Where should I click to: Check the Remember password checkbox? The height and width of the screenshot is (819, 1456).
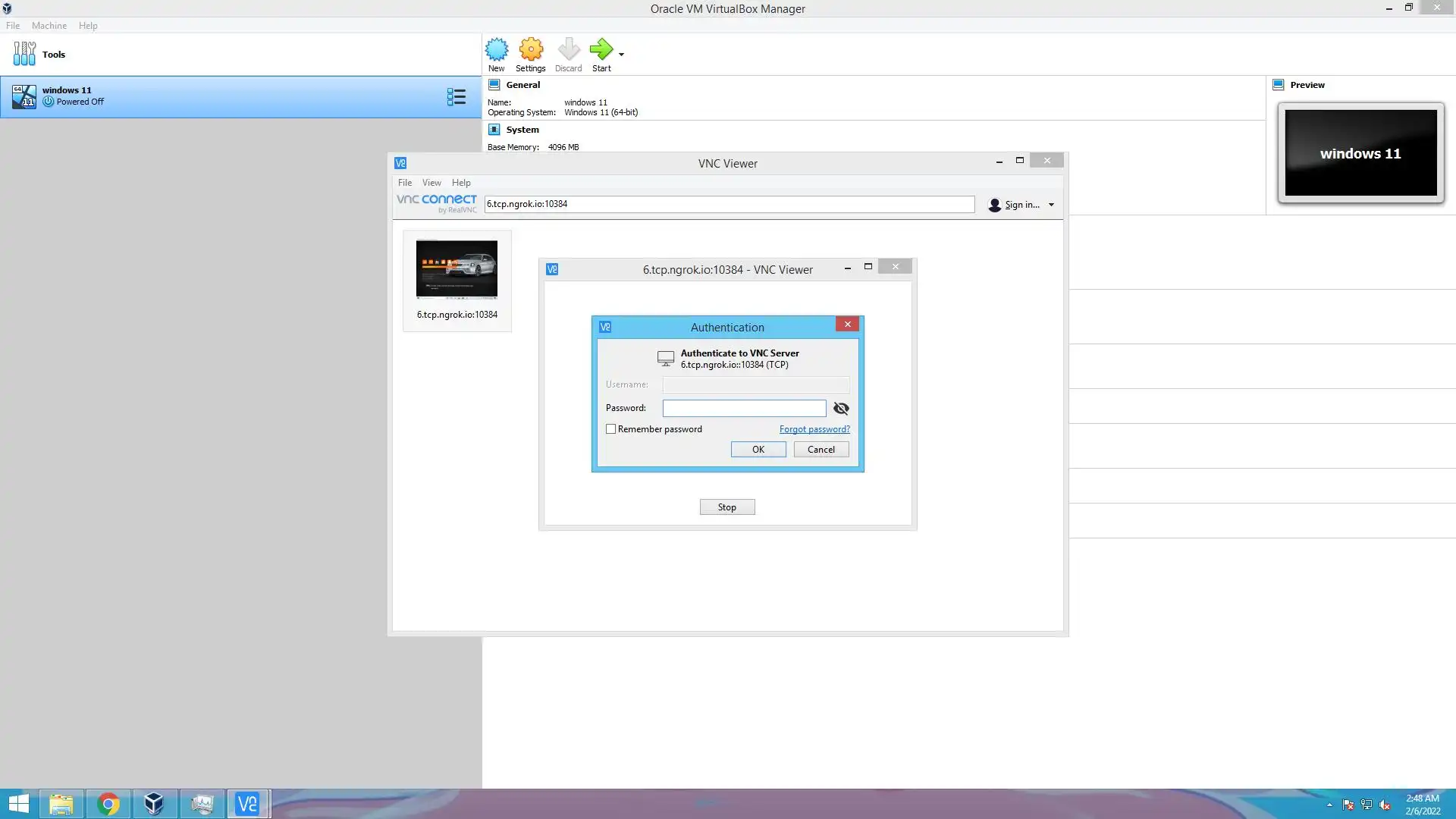pyautogui.click(x=611, y=429)
